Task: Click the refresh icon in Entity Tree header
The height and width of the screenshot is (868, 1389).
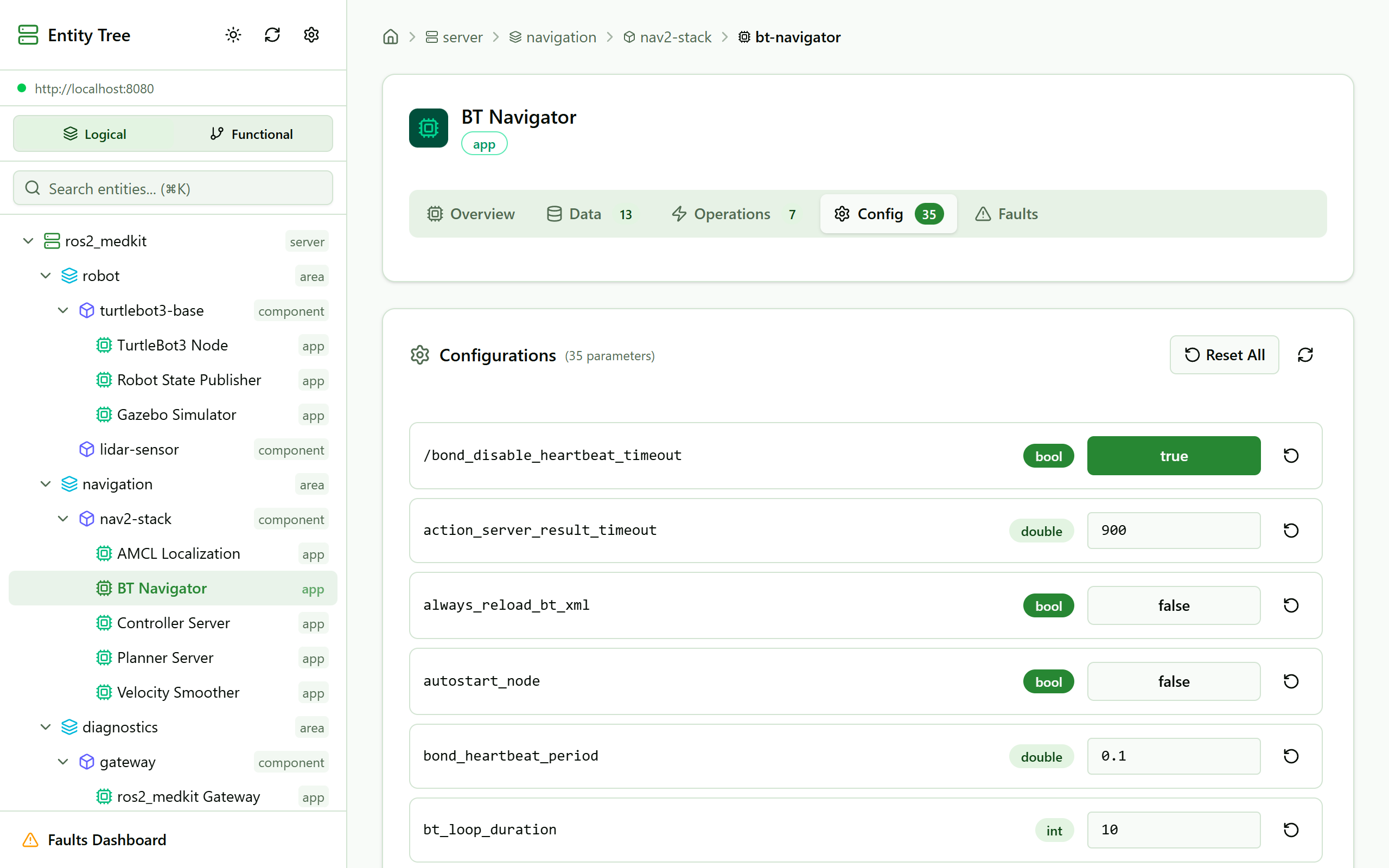Action: (x=272, y=35)
